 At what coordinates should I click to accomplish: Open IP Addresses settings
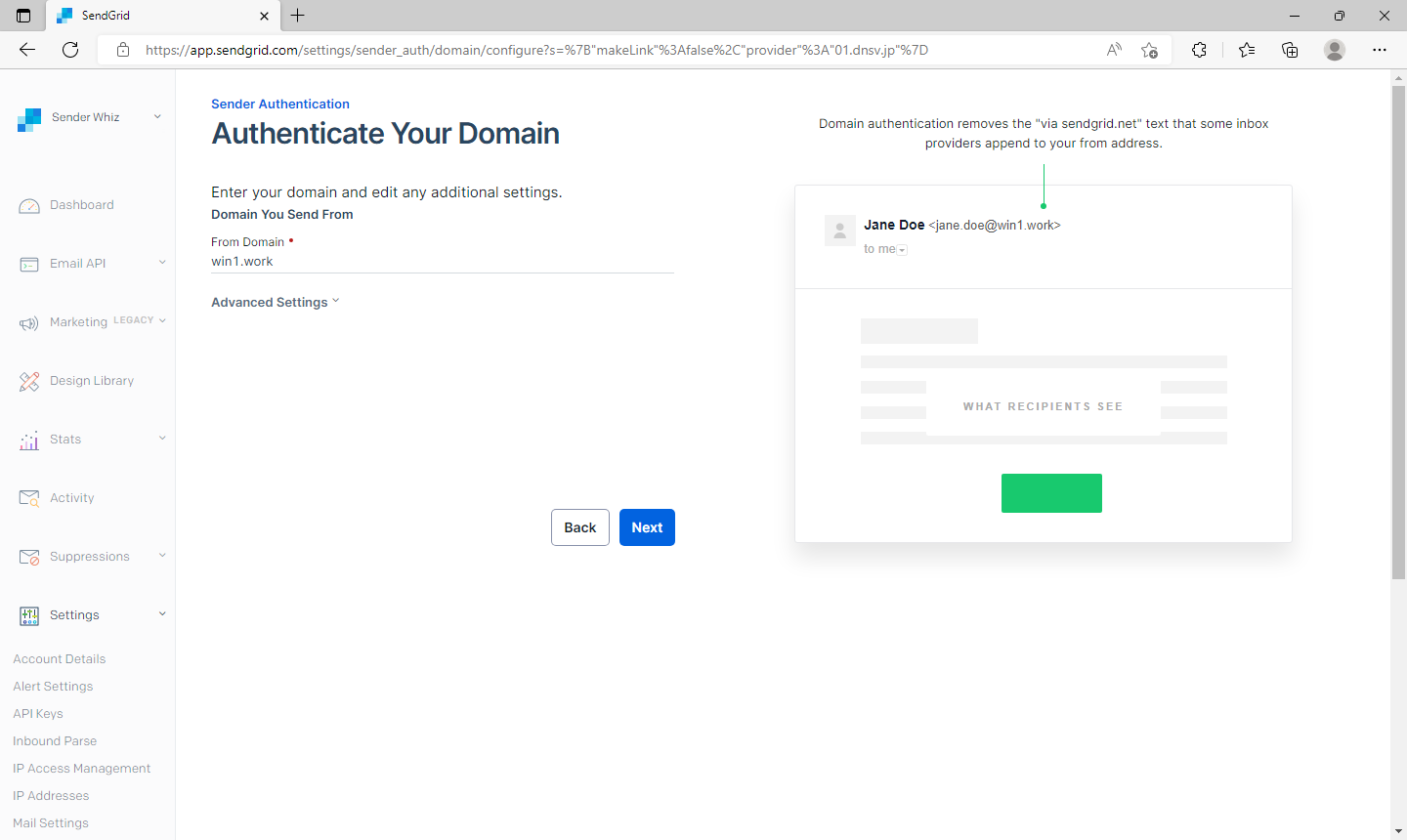51,796
